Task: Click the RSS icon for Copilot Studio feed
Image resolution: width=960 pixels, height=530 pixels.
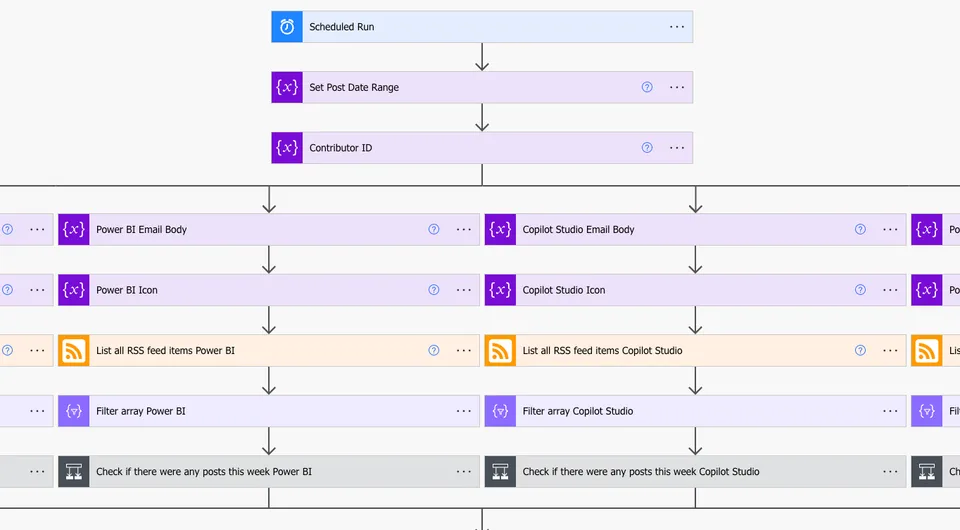Action: click(x=500, y=351)
